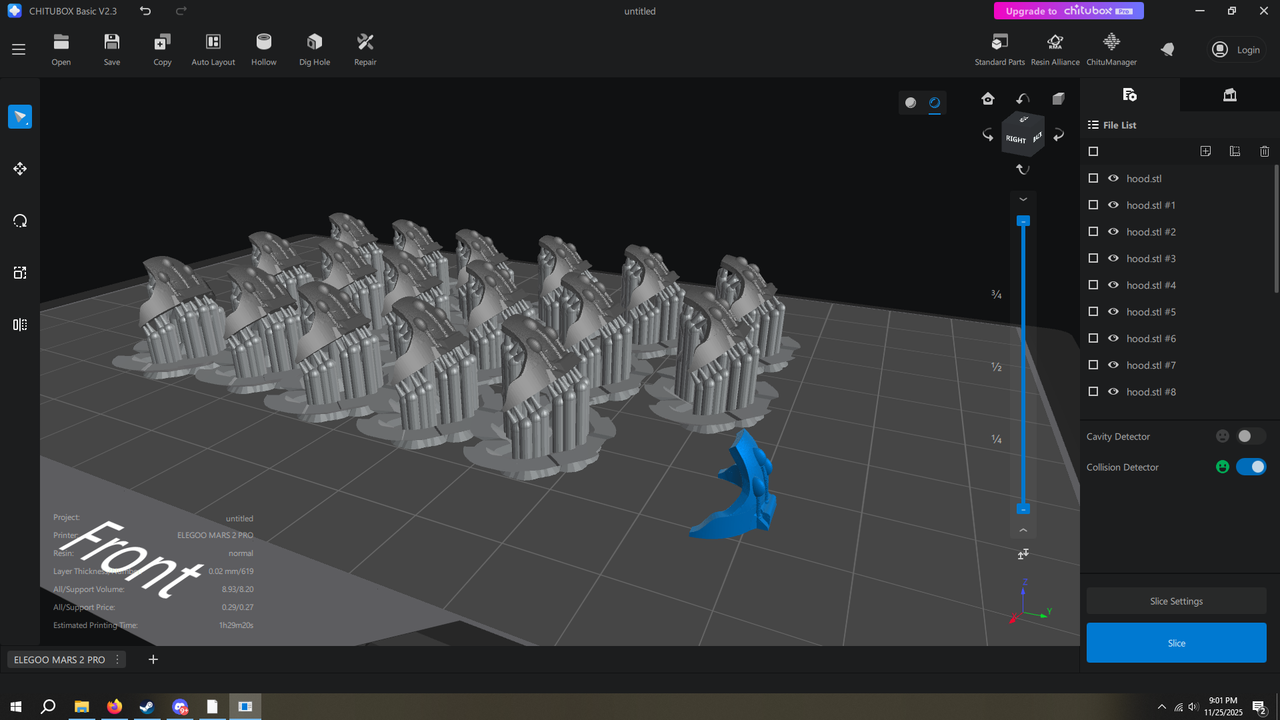The image size is (1280, 720).
Task: Open Standard Parts library
Action: coord(999,49)
